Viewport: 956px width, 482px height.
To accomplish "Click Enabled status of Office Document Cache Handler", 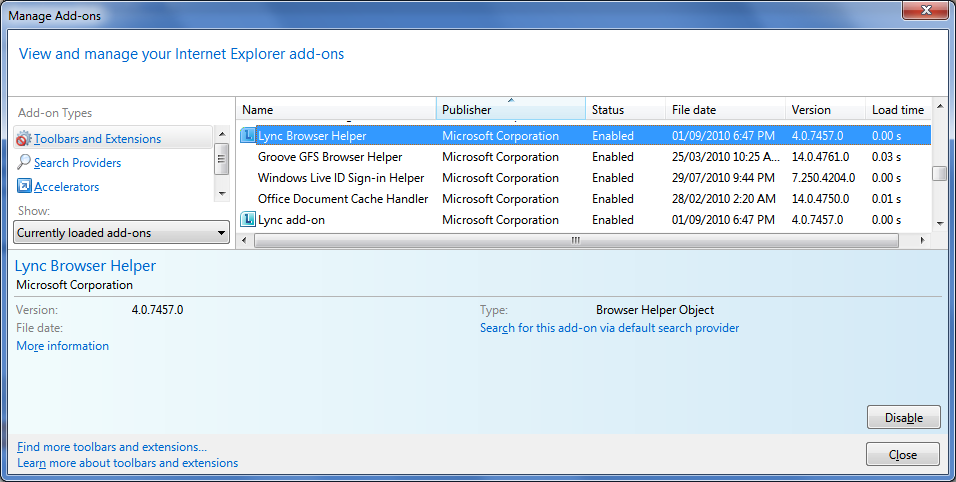I will [x=613, y=199].
